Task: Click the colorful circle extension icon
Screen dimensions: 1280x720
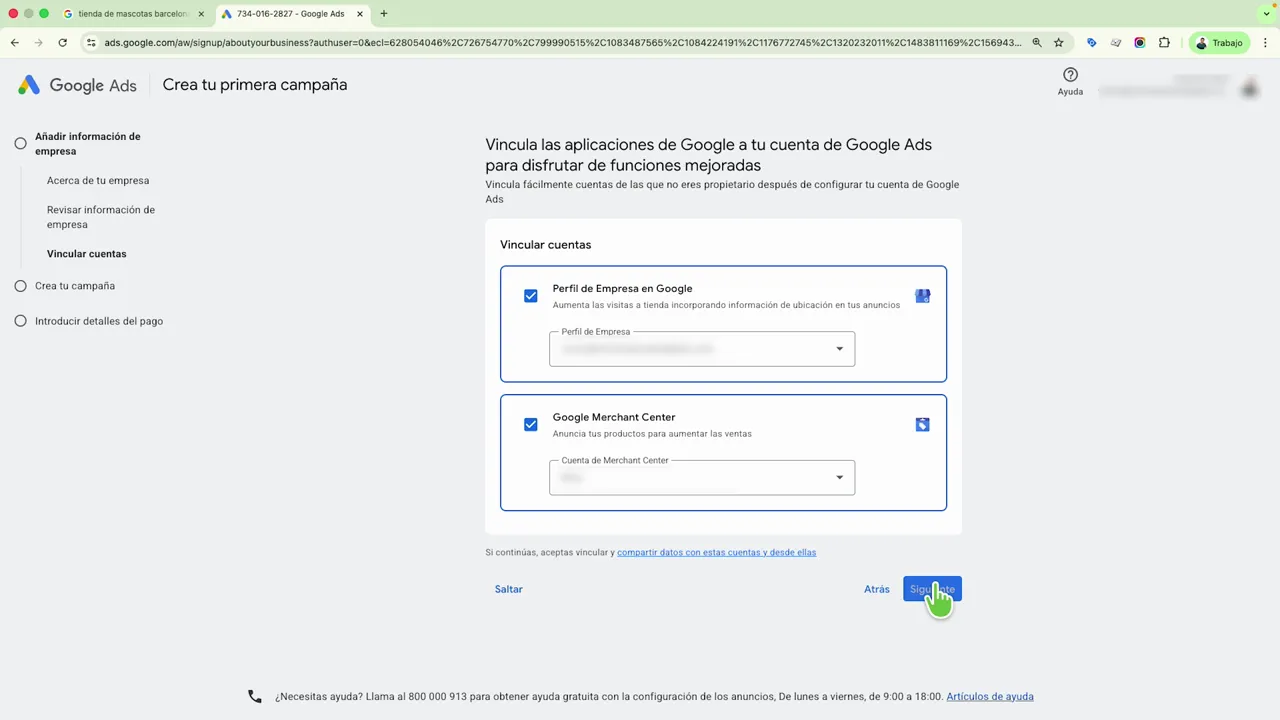Action: click(x=1139, y=43)
